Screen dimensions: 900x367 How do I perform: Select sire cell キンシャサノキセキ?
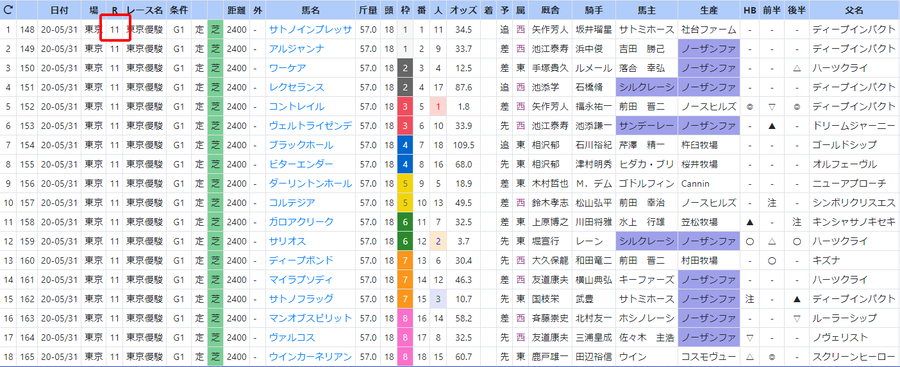coord(854,222)
